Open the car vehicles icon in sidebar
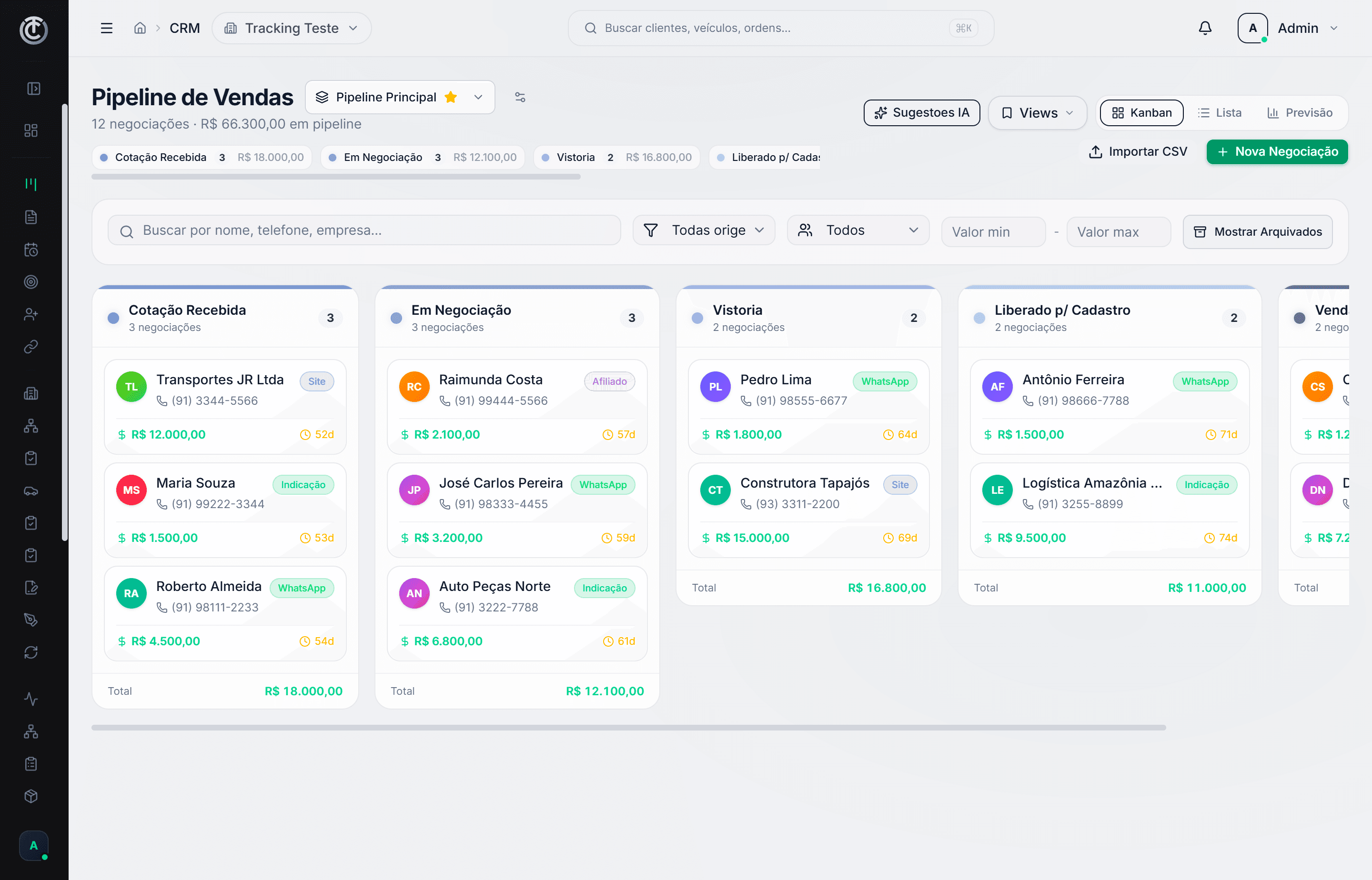The image size is (1372, 880). tap(31, 491)
